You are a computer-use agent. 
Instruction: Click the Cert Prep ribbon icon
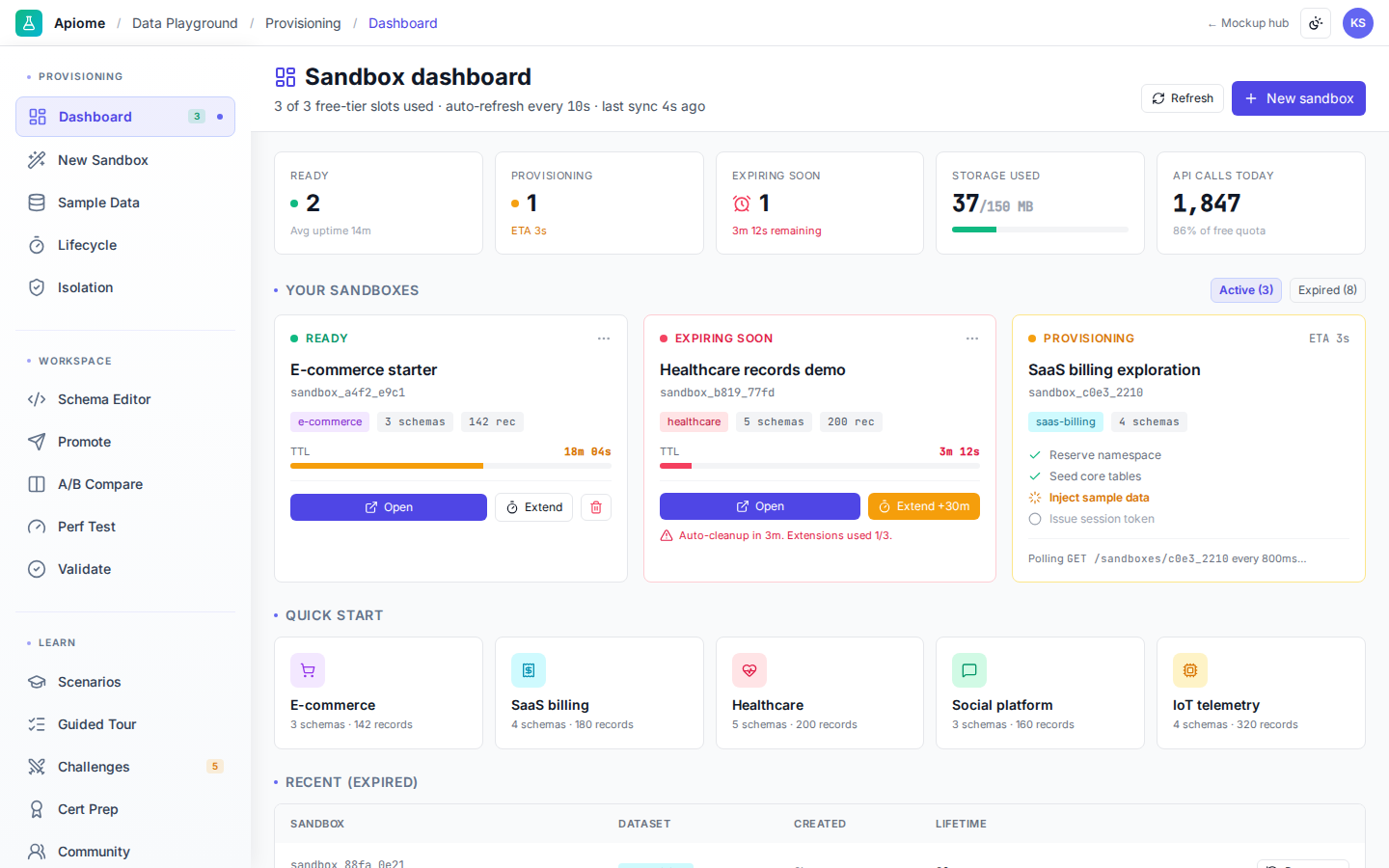pos(37,809)
